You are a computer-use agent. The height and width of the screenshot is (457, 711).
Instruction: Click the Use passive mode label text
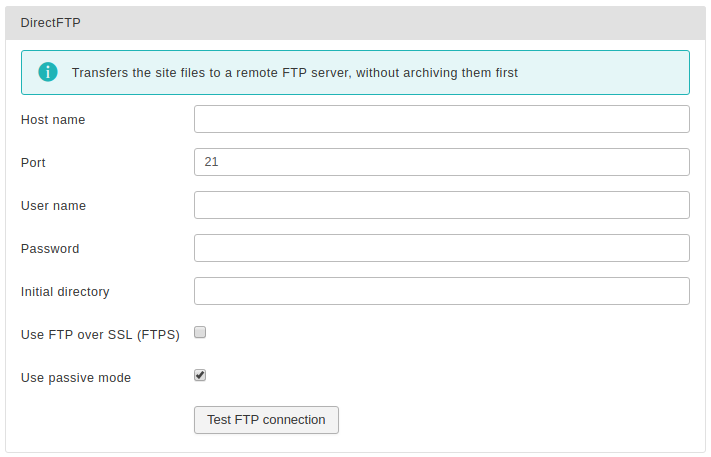pos(76,378)
